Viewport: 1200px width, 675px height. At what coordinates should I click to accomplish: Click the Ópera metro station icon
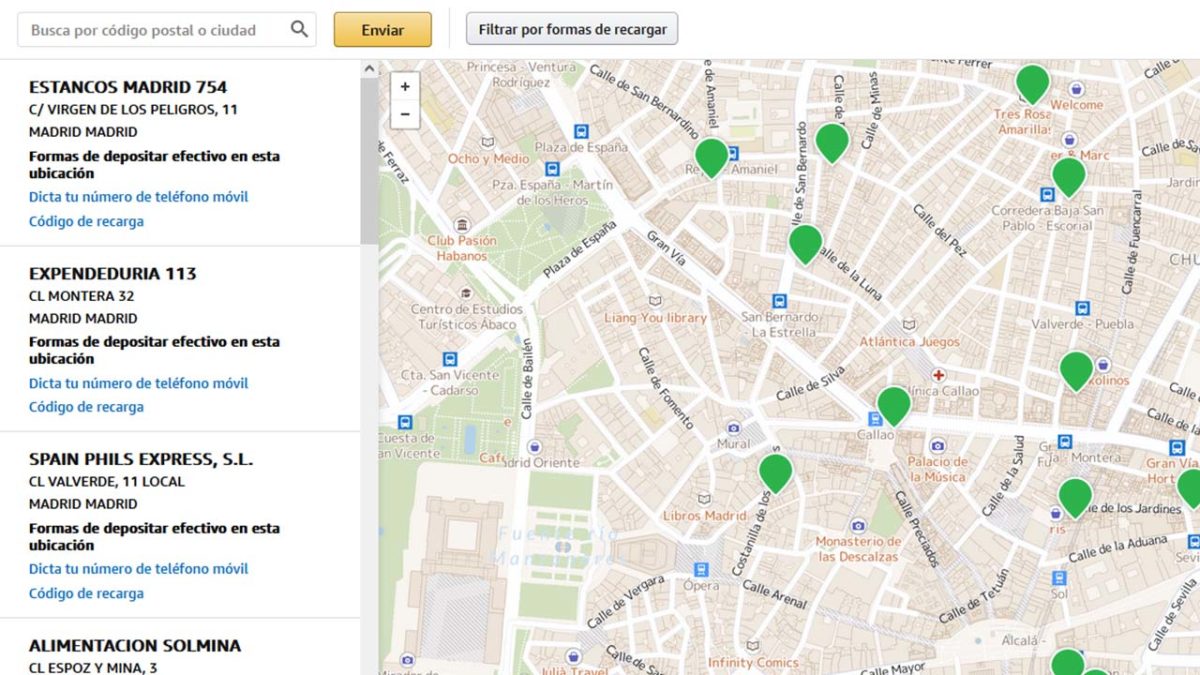coord(701,568)
